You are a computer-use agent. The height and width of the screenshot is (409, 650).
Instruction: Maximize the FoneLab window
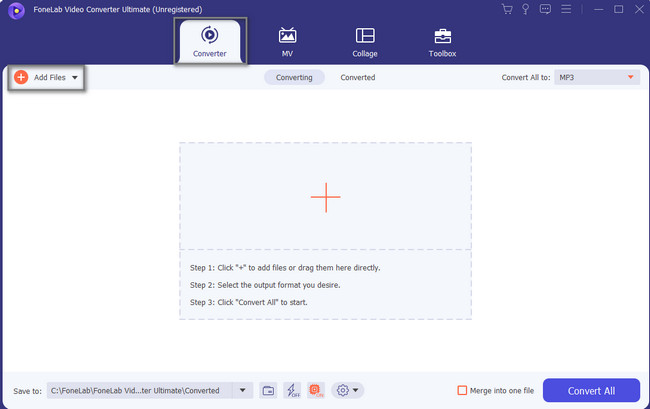[x=618, y=9]
